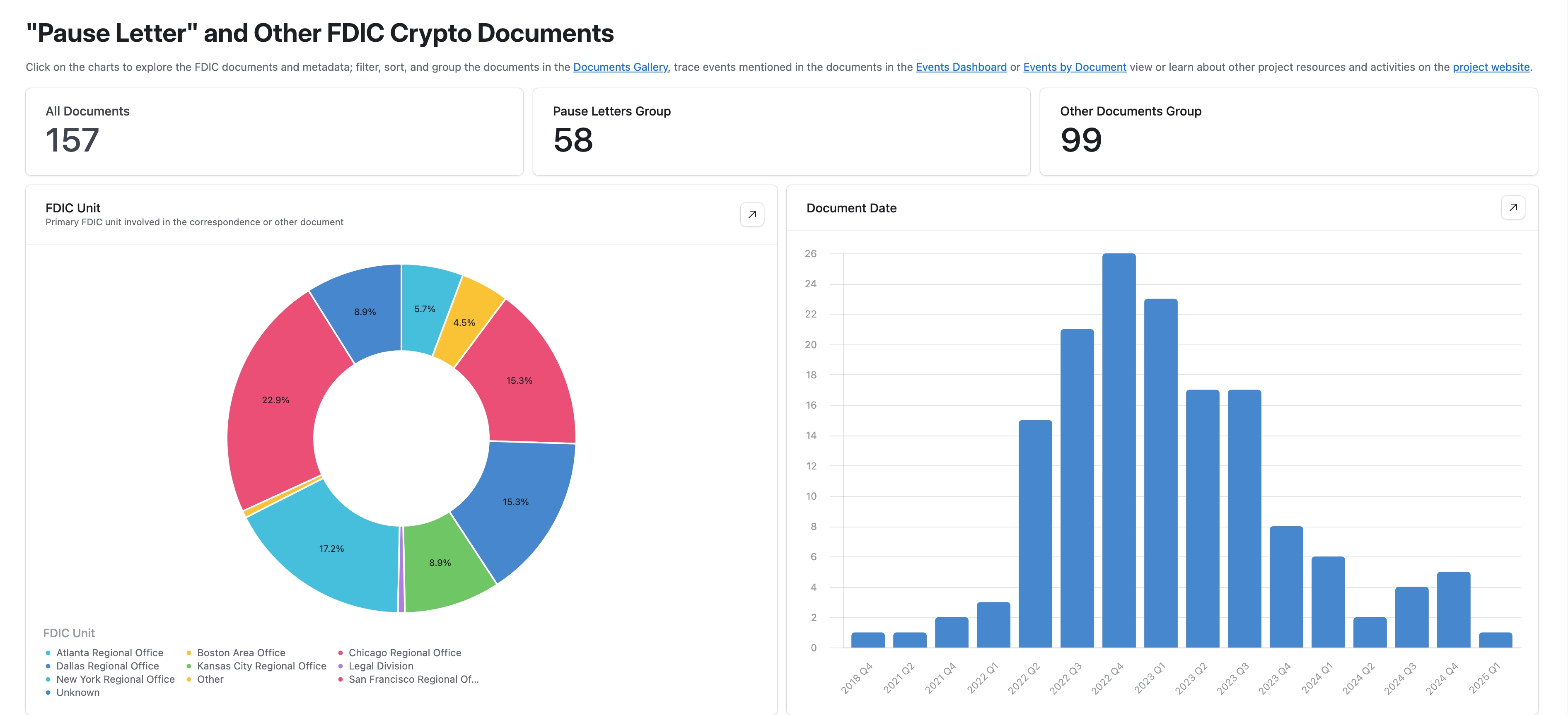
Task: Click the 2022 Q1 bar
Action: [x=993, y=624]
